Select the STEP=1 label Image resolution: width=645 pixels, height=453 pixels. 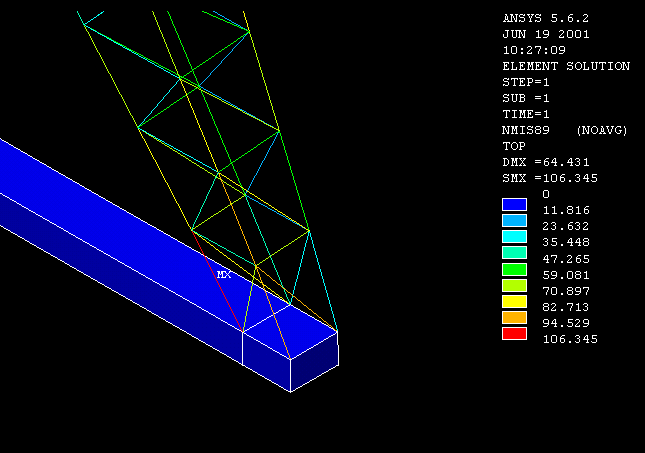[524, 82]
